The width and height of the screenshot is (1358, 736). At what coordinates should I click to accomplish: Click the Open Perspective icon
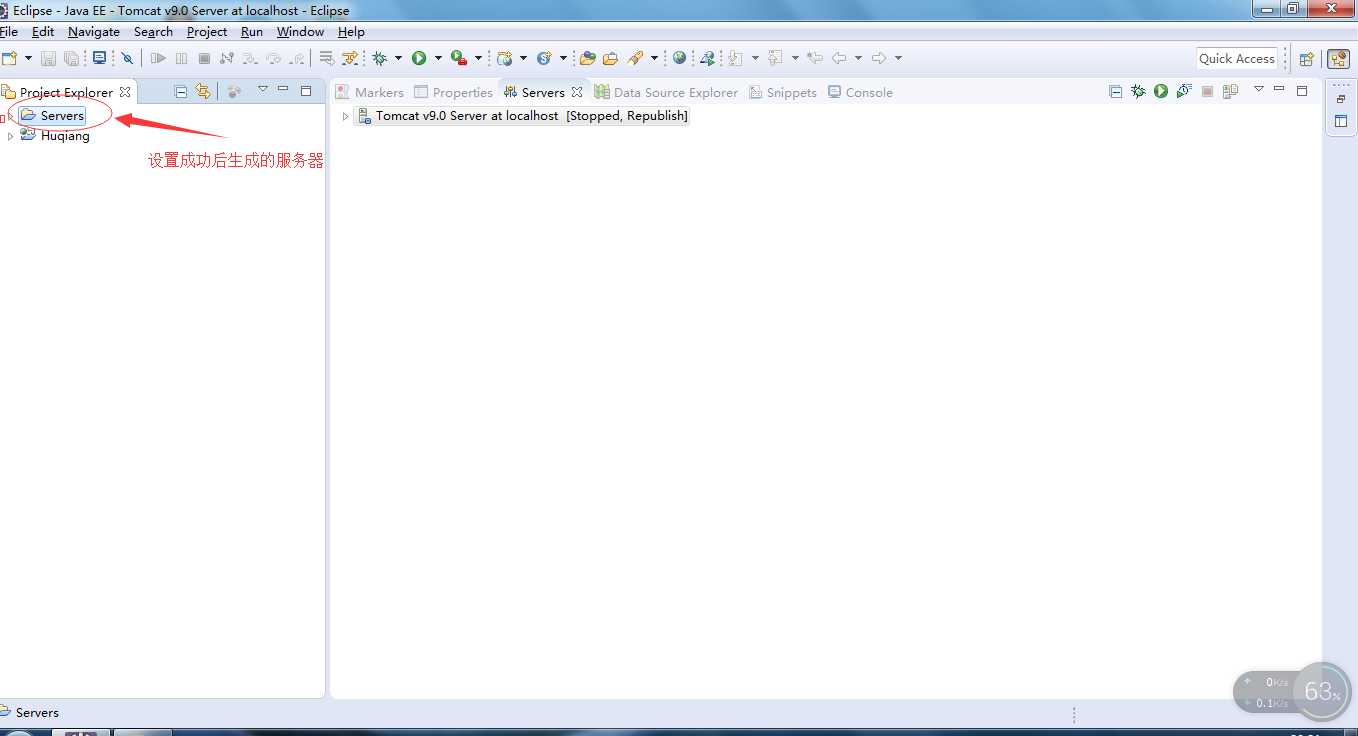click(1306, 59)
